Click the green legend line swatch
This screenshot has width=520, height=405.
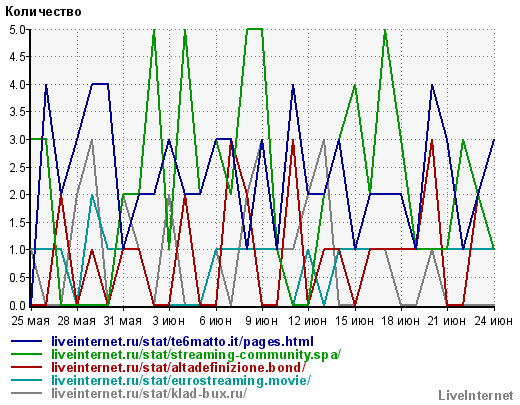(x=27, y=354)
